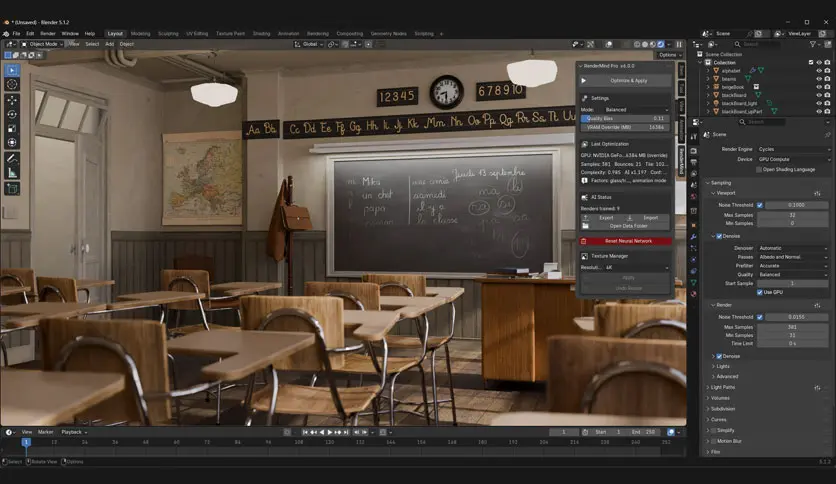Click Optimize & Apply button
The height and width of the screenshot is (484, 836).
click(625, 81)
